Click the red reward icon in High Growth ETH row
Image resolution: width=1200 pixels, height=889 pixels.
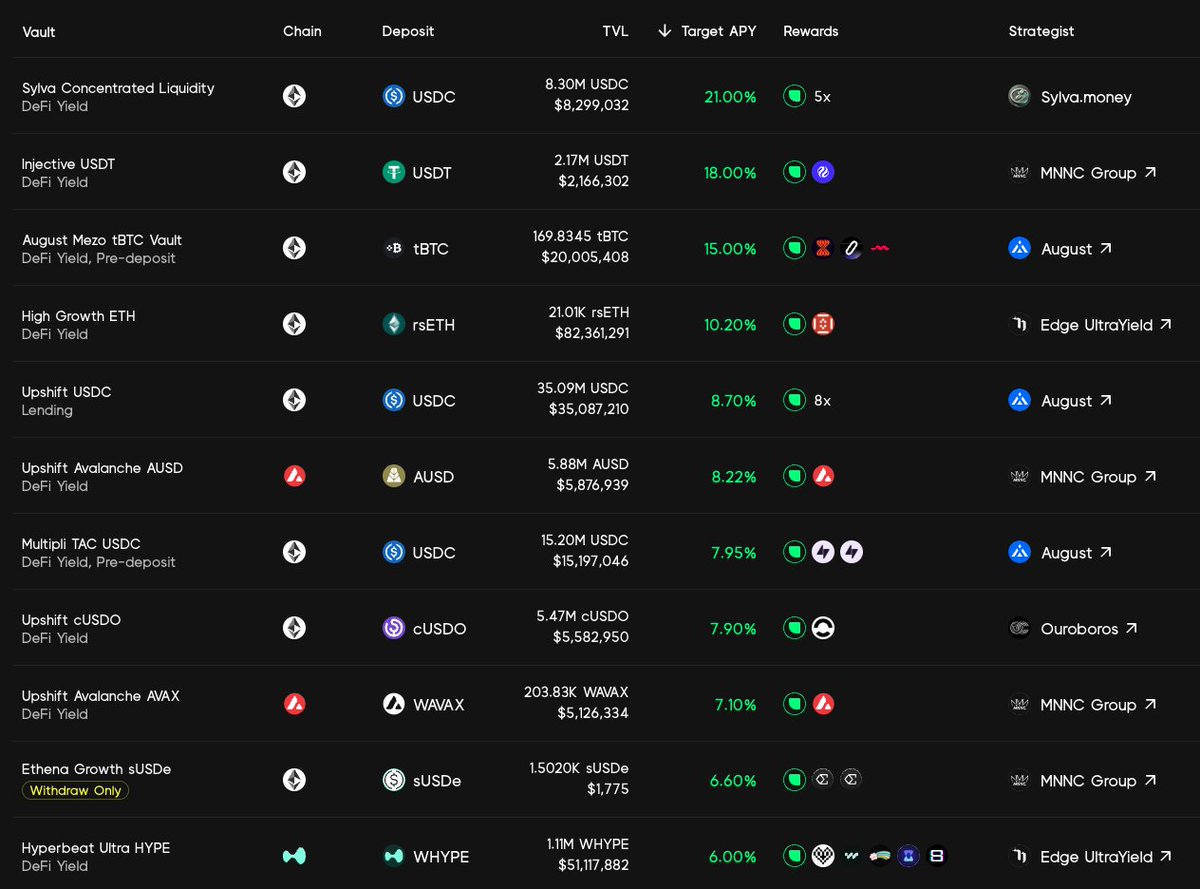click(x=823, y=324)
